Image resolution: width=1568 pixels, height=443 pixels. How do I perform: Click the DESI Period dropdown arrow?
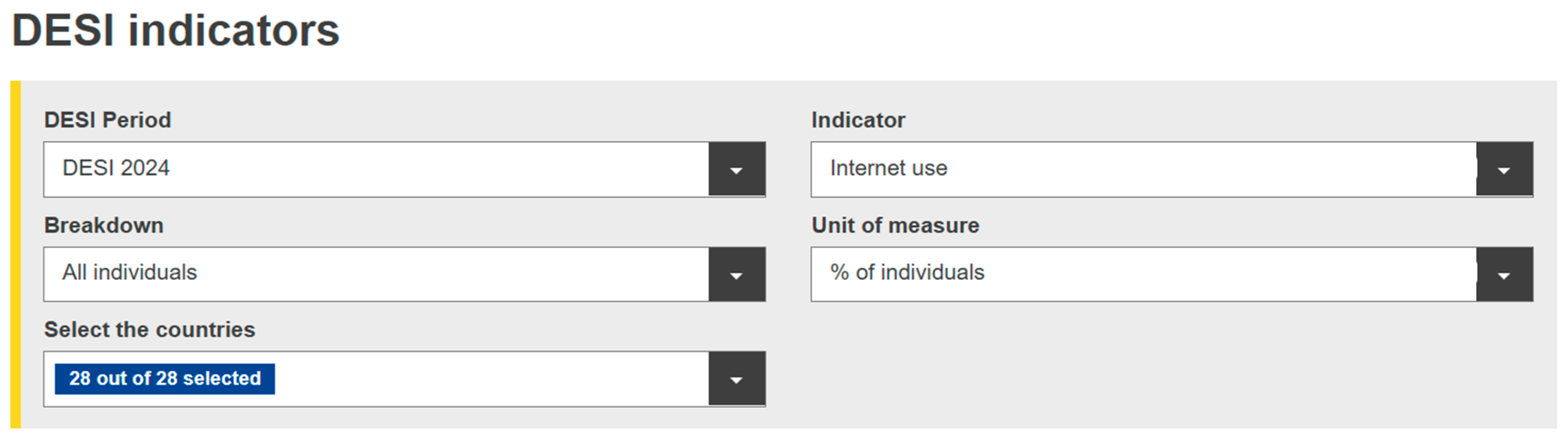pos(736,170)
